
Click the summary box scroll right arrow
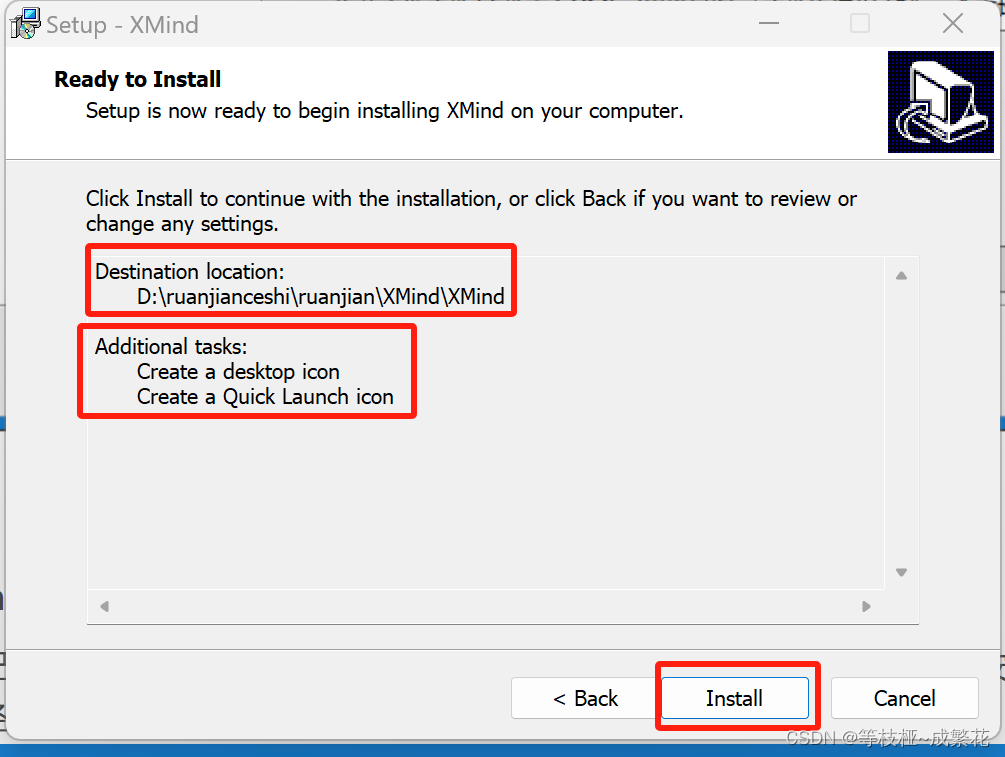tap(866, 606)
